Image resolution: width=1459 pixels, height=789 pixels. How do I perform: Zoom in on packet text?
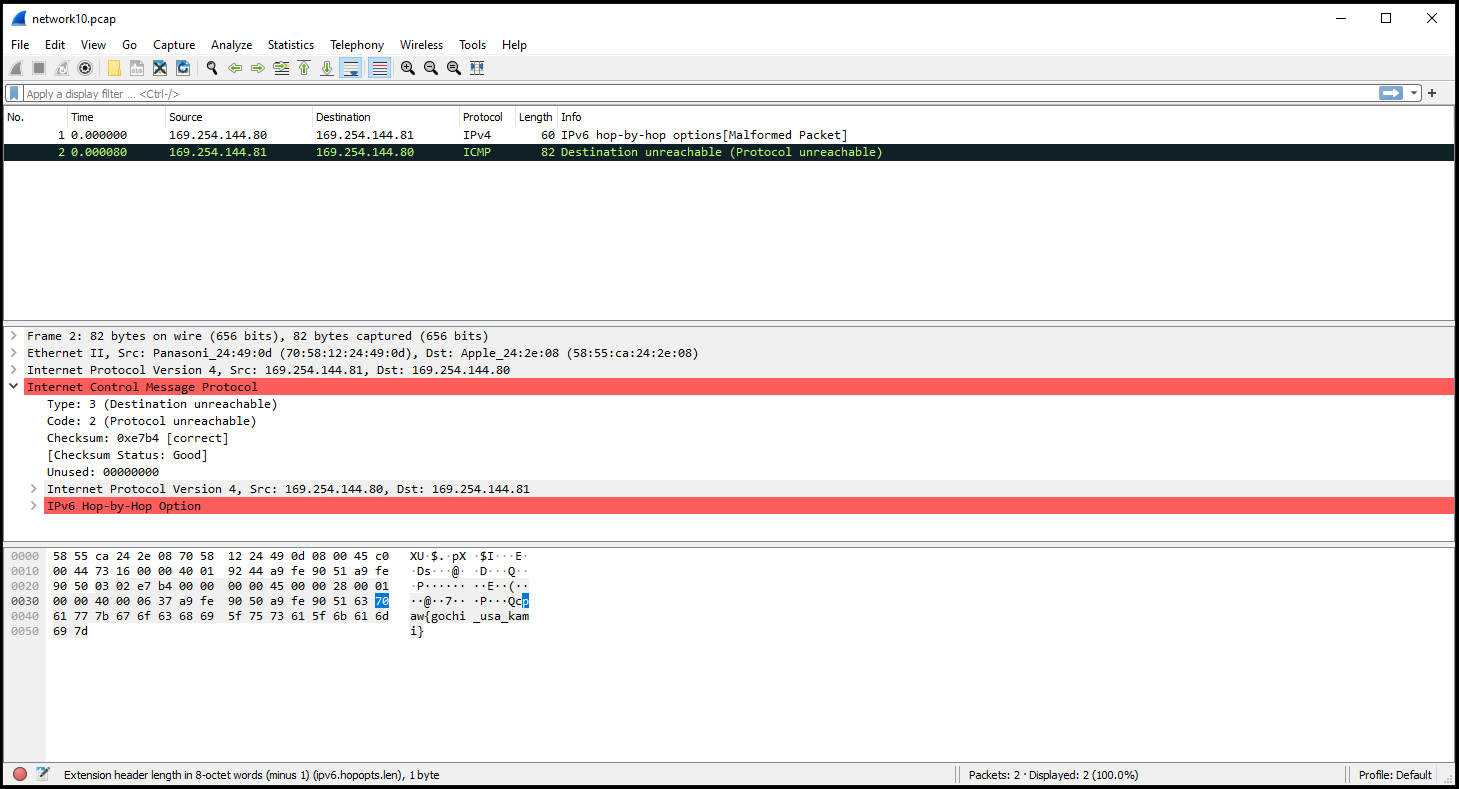pos(408,68)
